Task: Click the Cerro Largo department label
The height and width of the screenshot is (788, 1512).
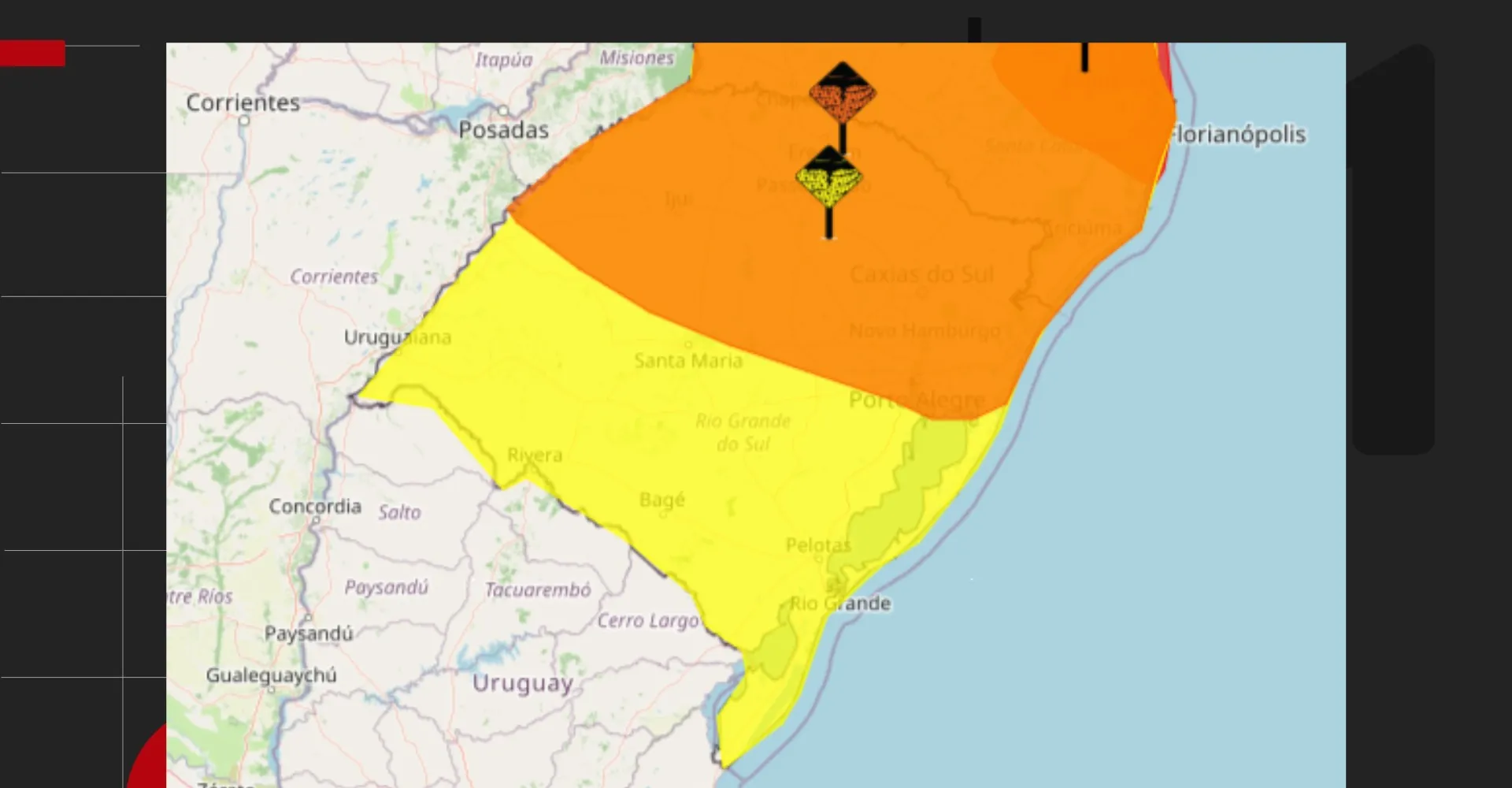Action: pyautogui.click(x=648, y=621)
